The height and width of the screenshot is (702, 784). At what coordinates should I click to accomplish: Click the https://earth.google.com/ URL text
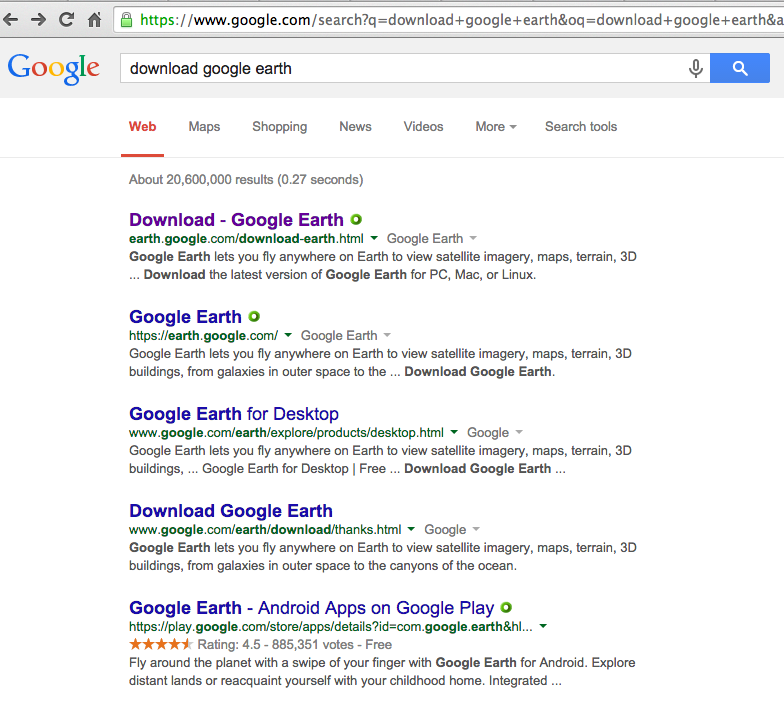tap(204, 336)
